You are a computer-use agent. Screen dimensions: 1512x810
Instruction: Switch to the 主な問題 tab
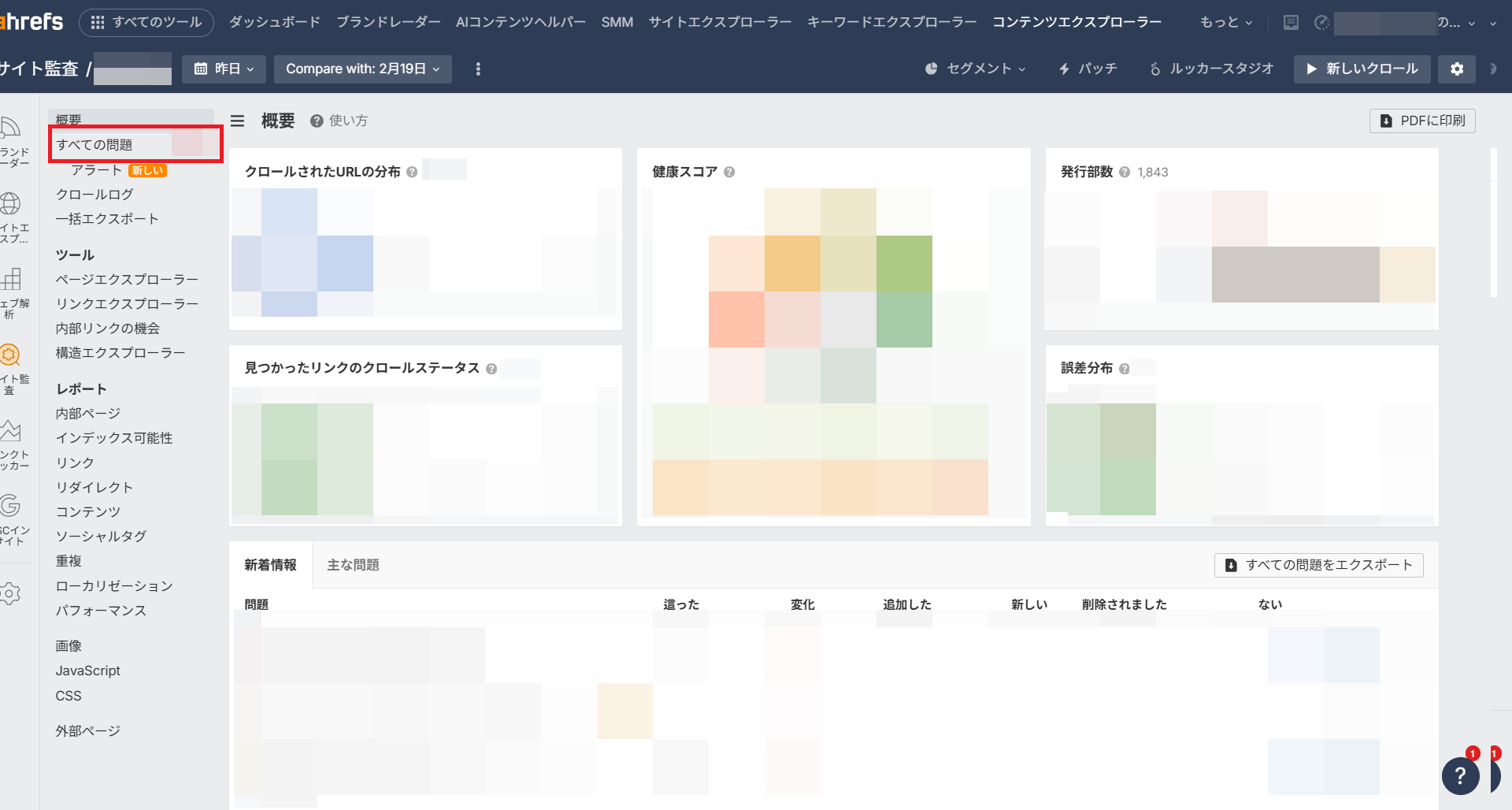(x=353, y=565)
